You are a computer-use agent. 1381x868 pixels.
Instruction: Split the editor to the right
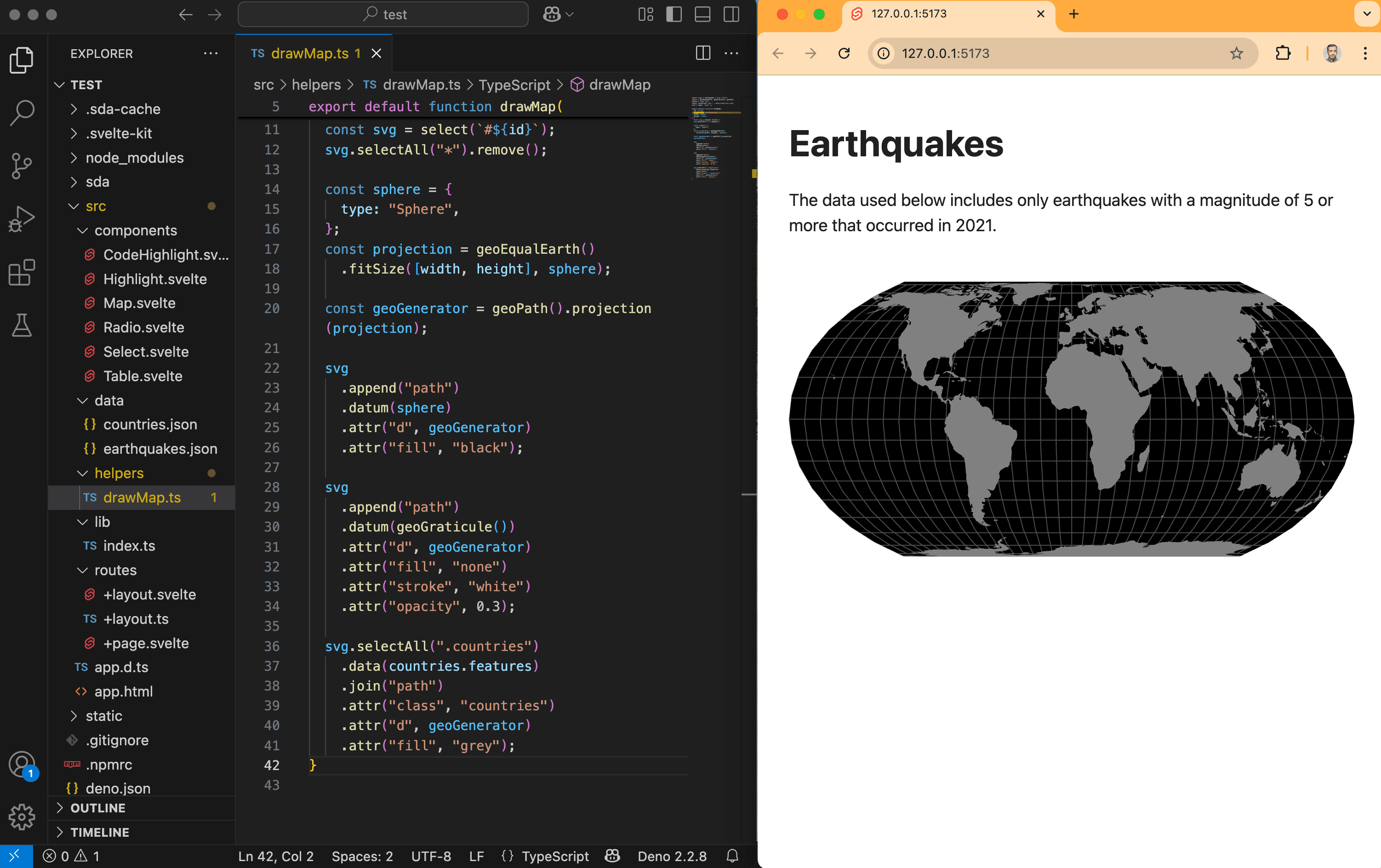[x=702, y=53]
